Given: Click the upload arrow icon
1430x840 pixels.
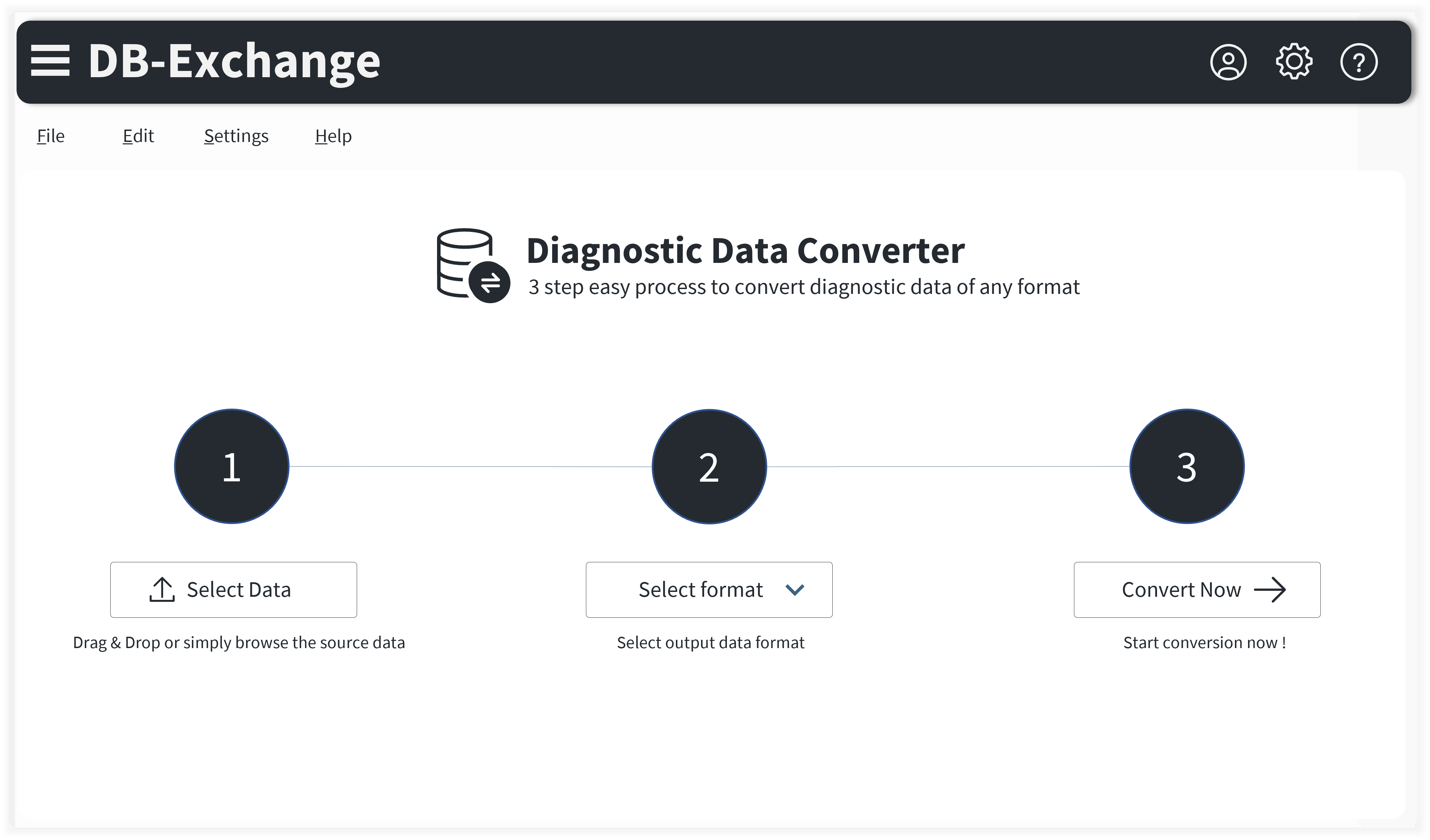Looking at the screenshot, I should point(162,589).
